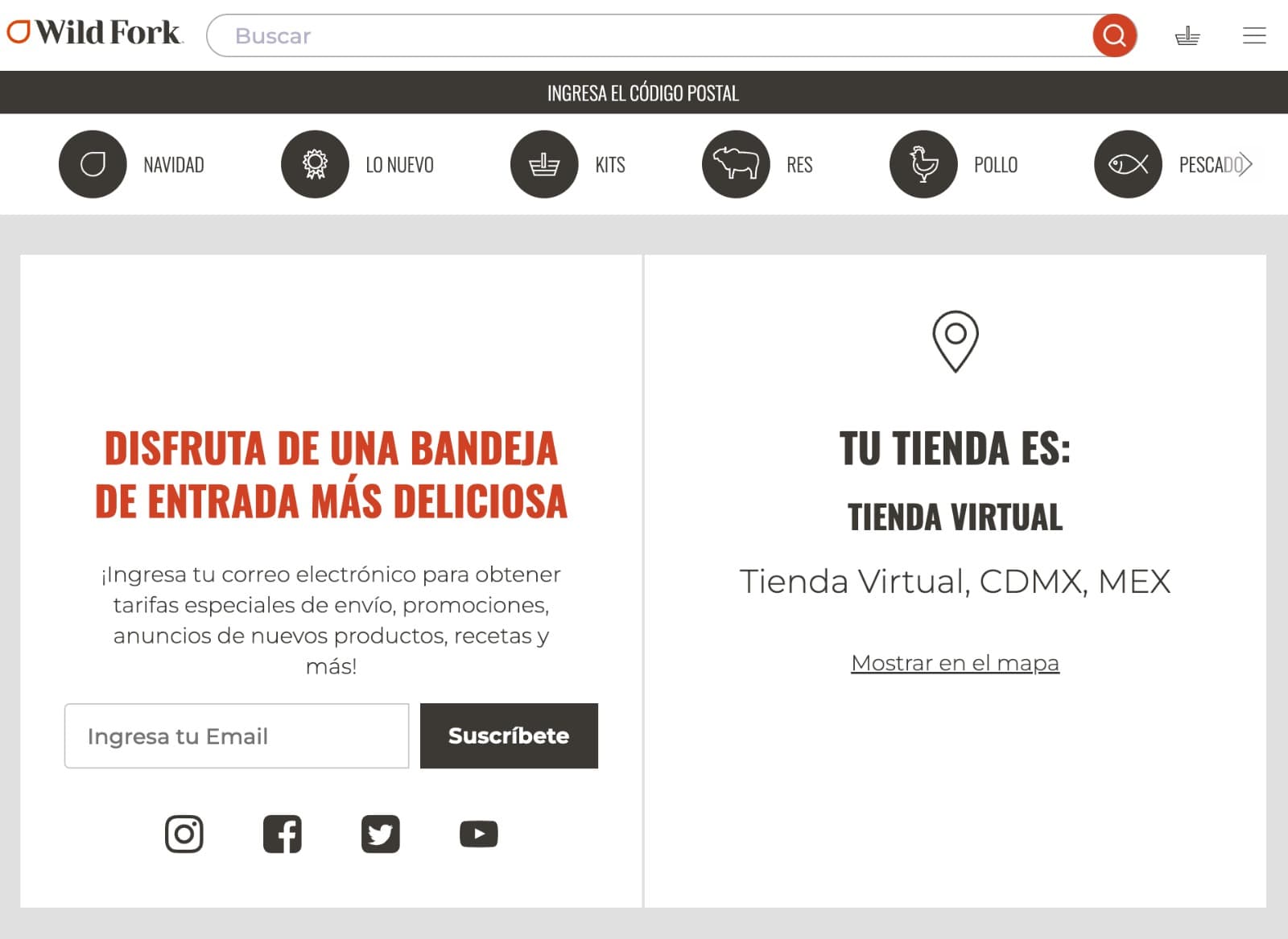Open the hamburger navigation menu
The width and height of the screenshot is (1288, 939).
(x=1253, y=35)
